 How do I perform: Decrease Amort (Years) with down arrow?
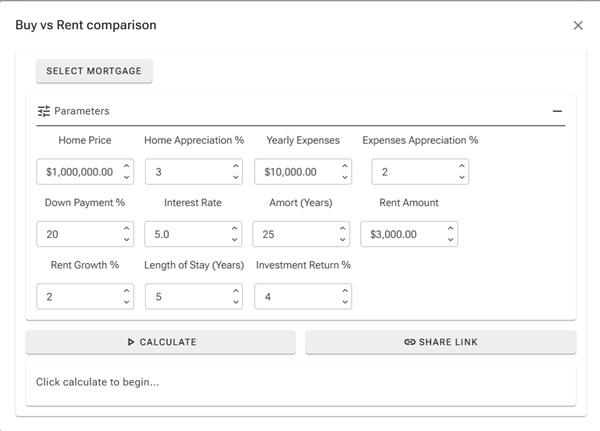tap(344, 240)
